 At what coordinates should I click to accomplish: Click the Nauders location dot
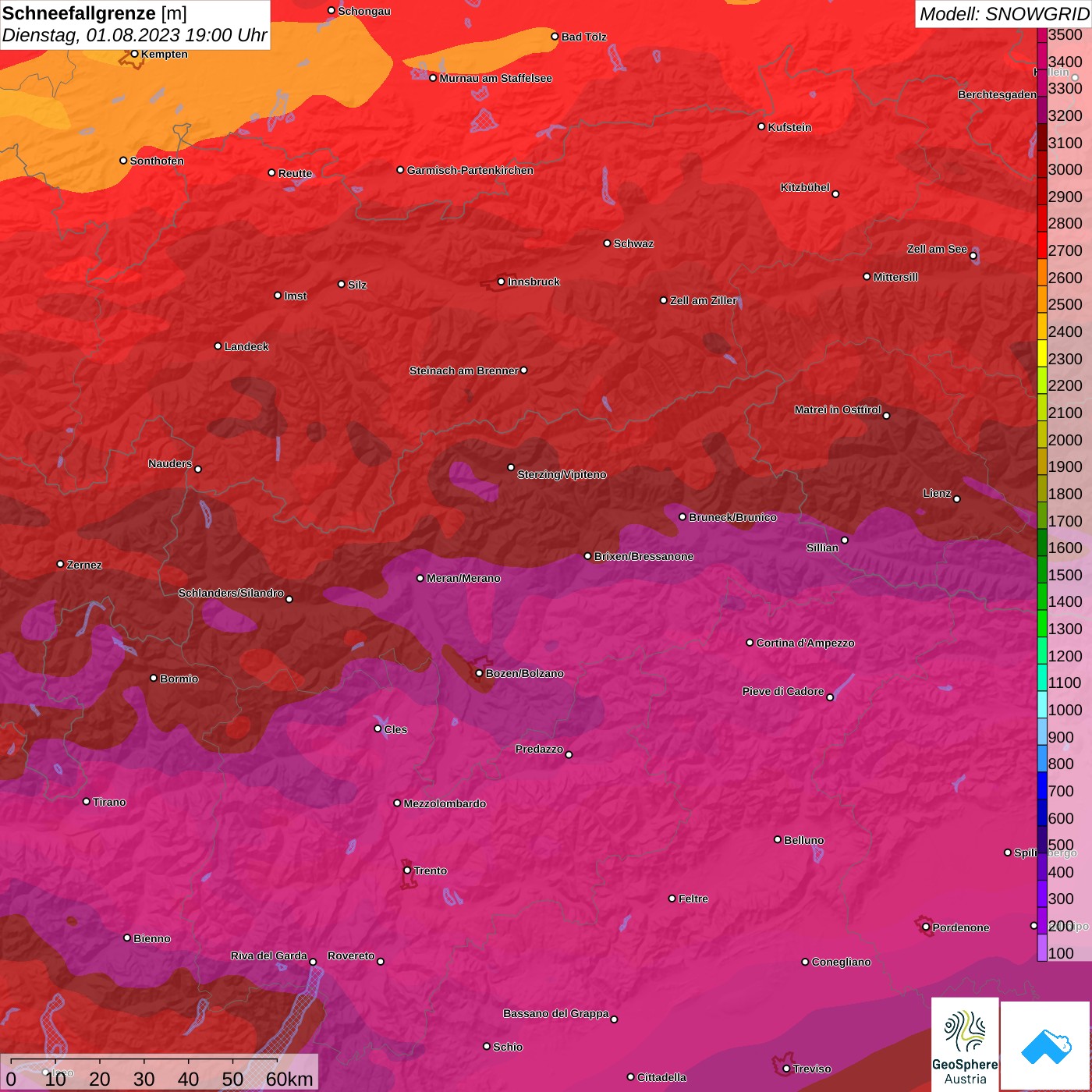(198, 469)
